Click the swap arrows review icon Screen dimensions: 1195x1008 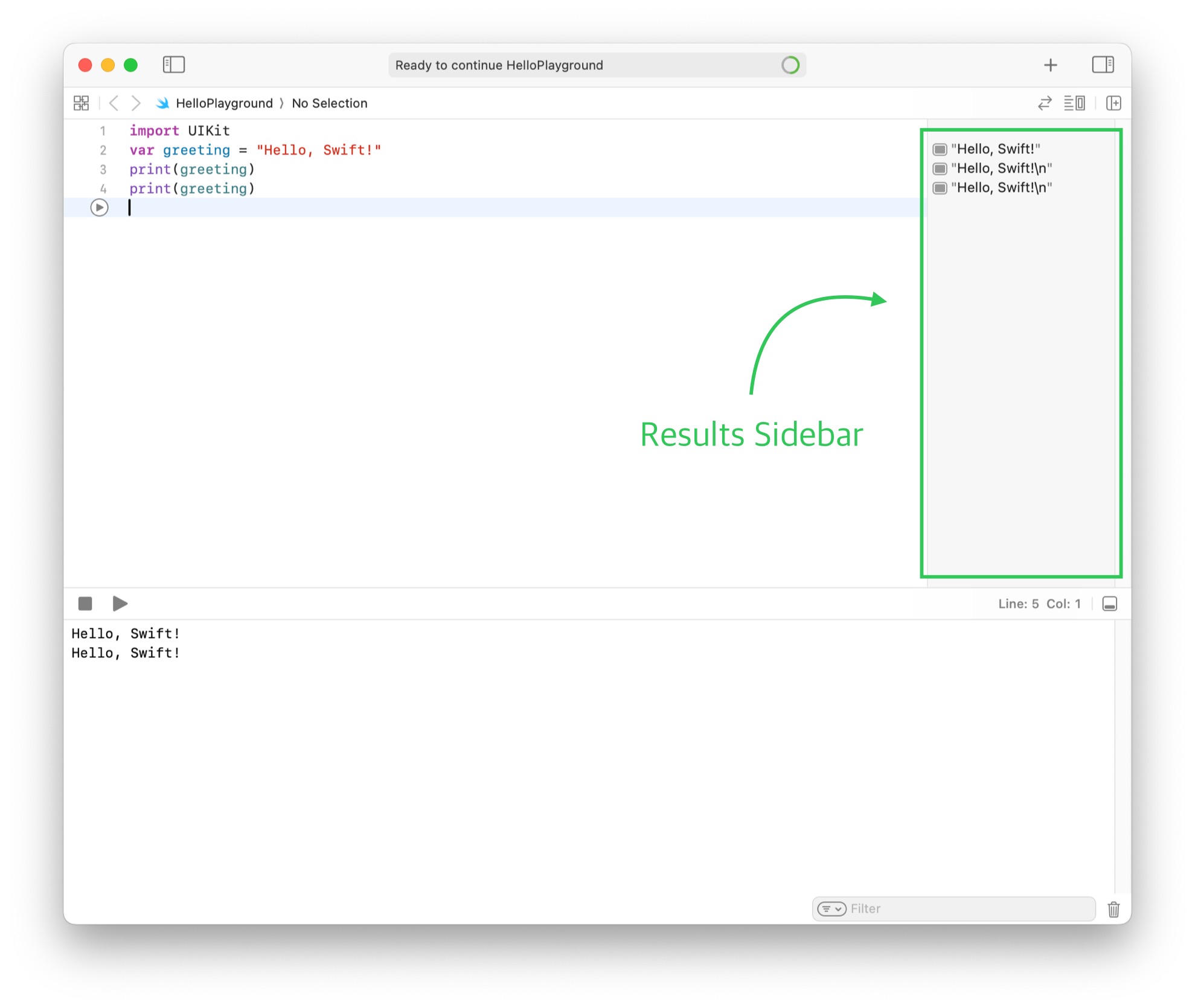coord(1044,103)
